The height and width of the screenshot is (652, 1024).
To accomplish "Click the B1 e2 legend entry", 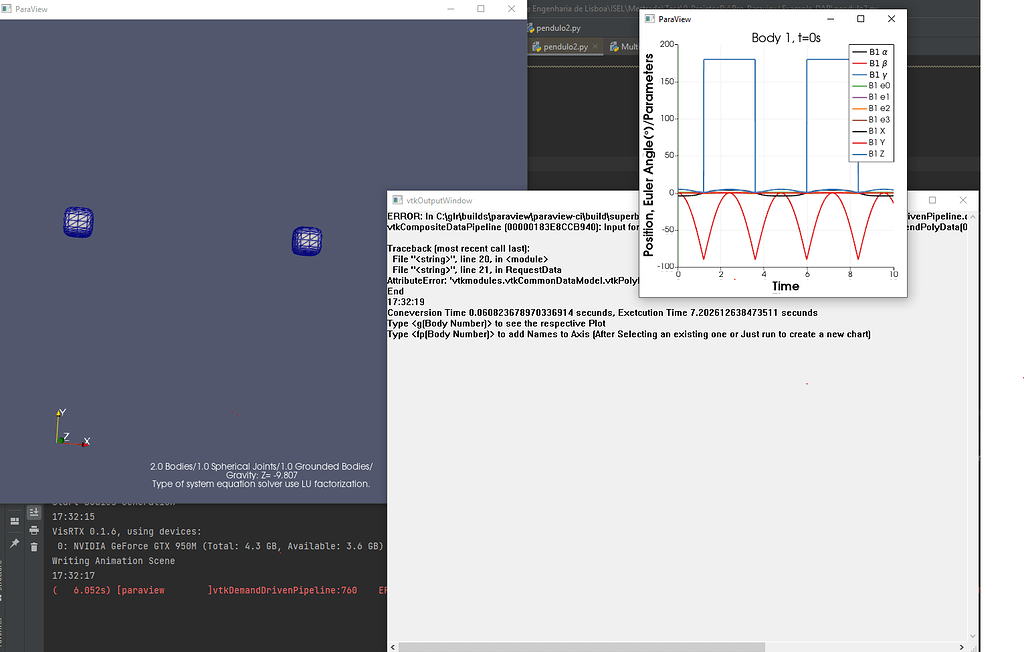I will (x=871, y=108).
